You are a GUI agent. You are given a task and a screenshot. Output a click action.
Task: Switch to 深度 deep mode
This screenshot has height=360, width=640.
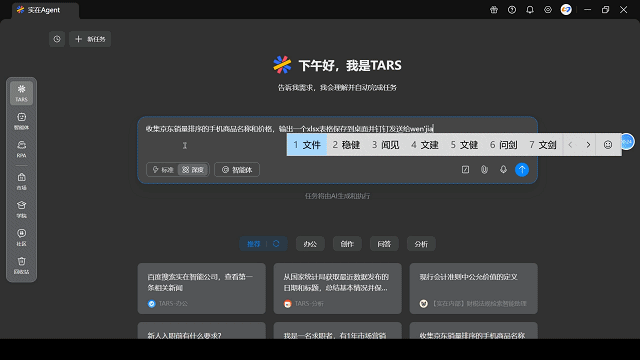[x=193, y=170]
